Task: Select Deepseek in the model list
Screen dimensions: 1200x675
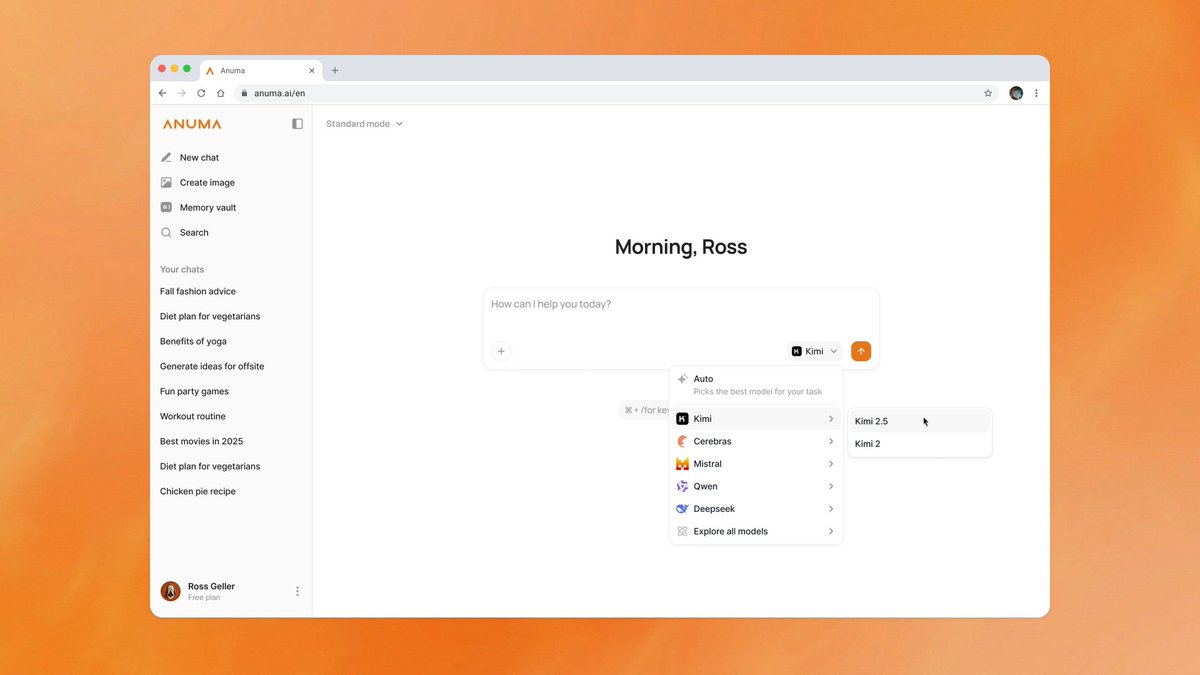Action: [756, 509]
